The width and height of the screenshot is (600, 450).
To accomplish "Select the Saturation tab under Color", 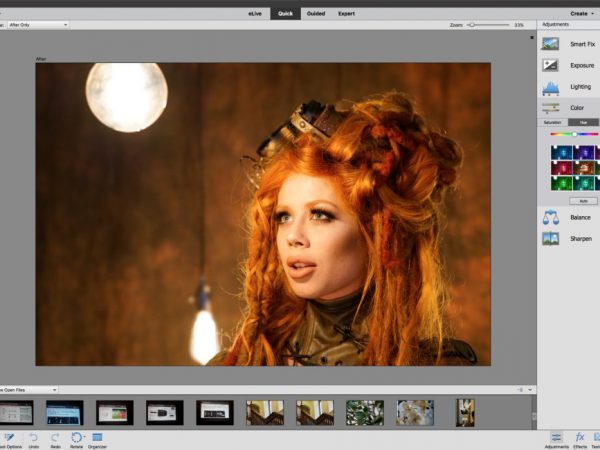I will tap(552, 122).
